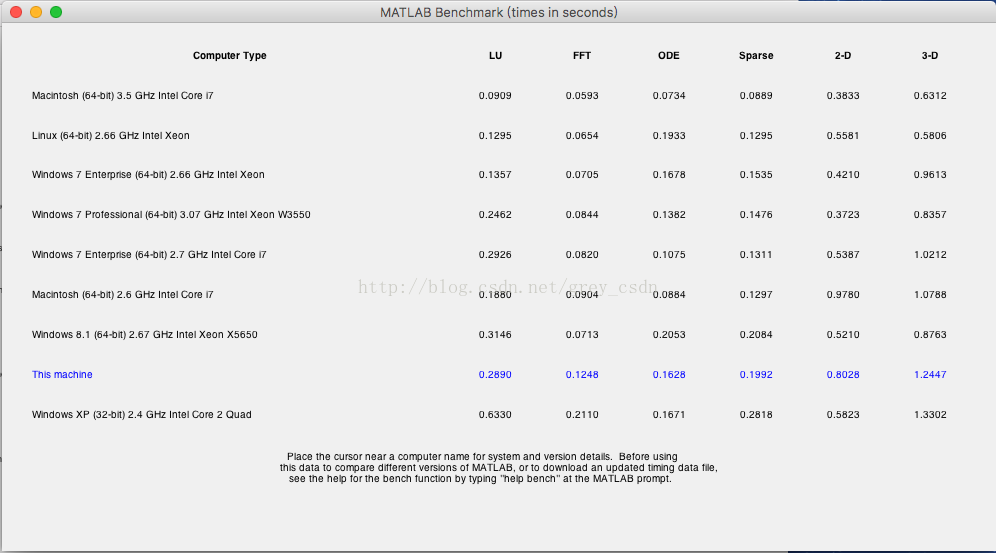Click LU value 0.0909
Image resolution: width=996 pixels, height=553 pixels.
point(495,96)
